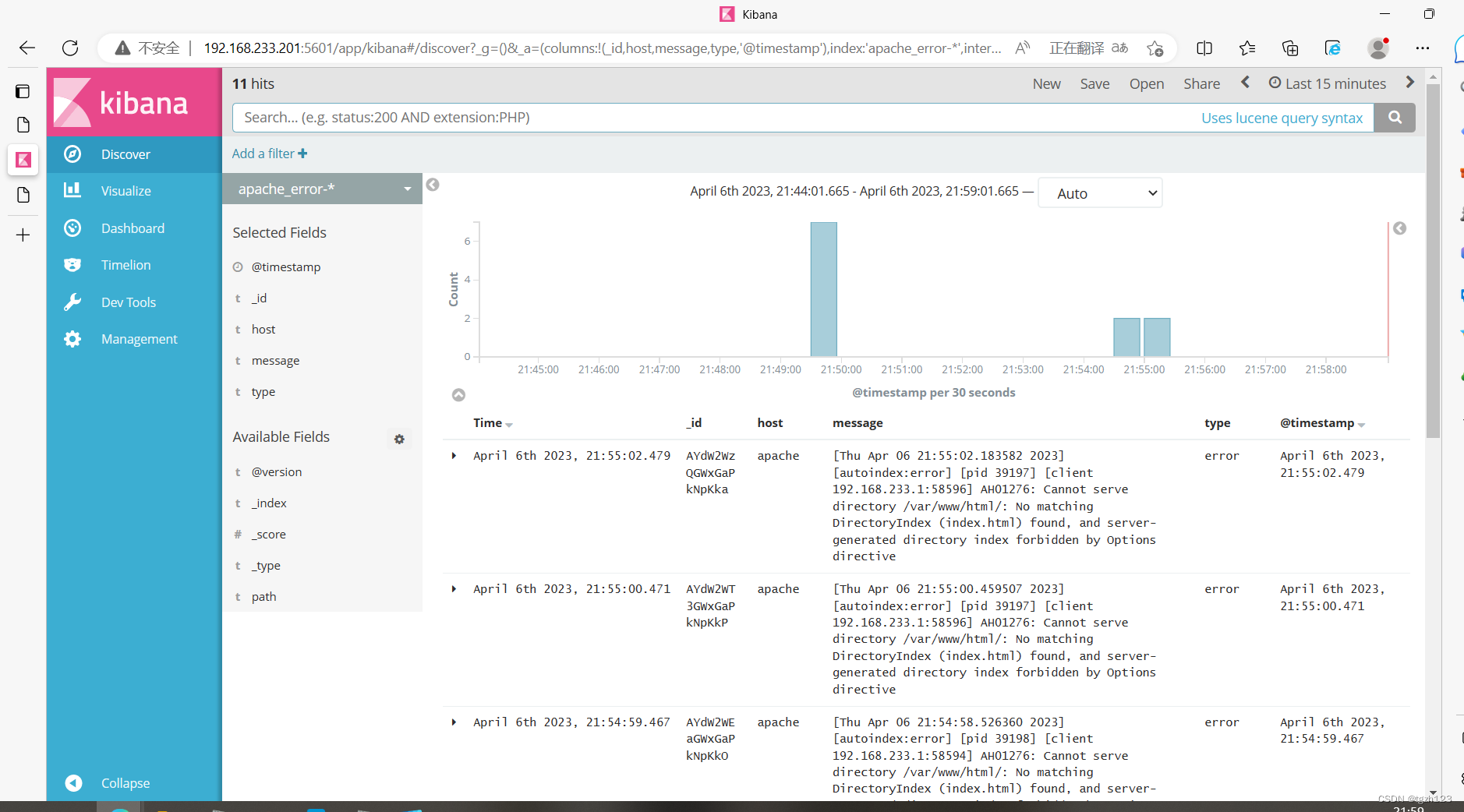Collapse the fields sidebar arrow

pyautogui.click(x=433, y=185)
